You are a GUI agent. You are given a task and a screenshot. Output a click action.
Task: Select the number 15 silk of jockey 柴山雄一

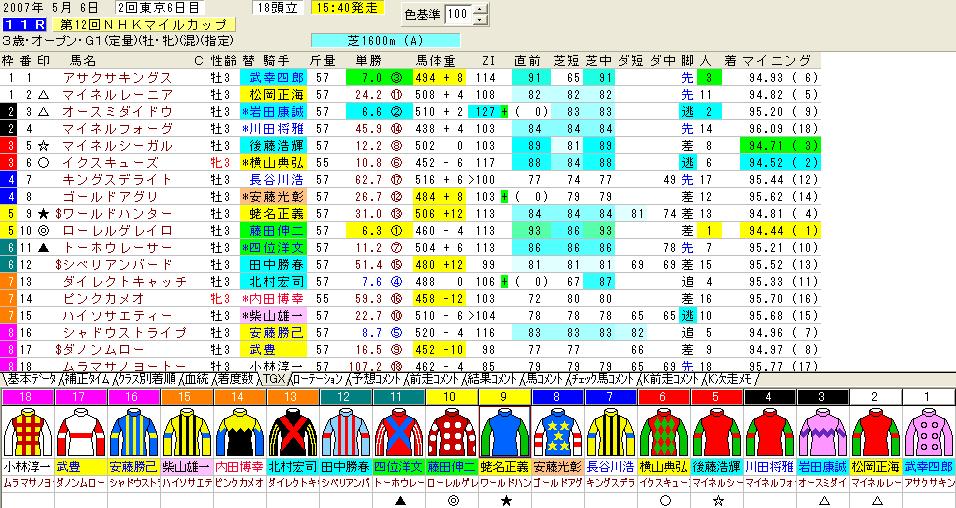click(x=187, y=432)
